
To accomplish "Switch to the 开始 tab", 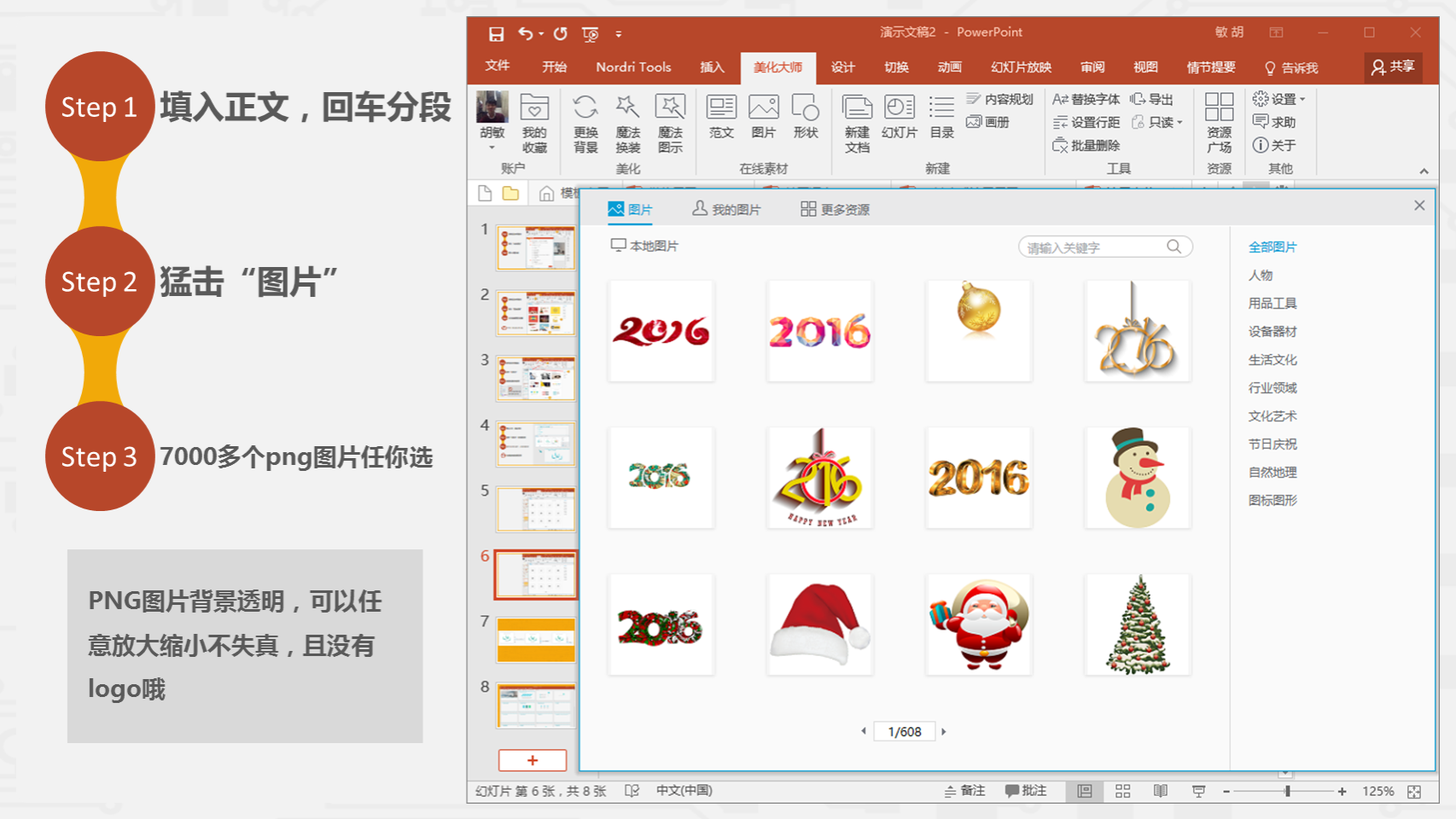I will (x=555, y=67).
